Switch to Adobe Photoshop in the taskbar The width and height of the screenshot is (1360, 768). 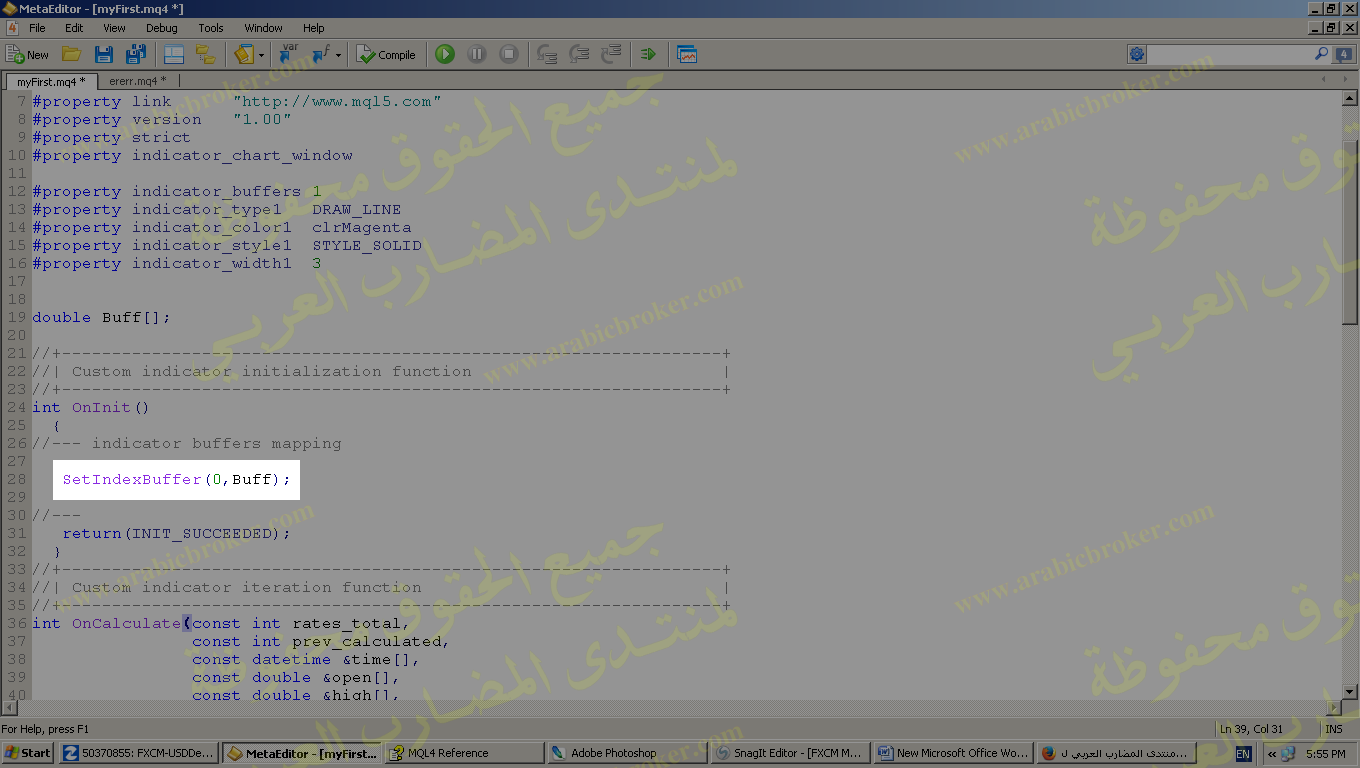[627, 753]
